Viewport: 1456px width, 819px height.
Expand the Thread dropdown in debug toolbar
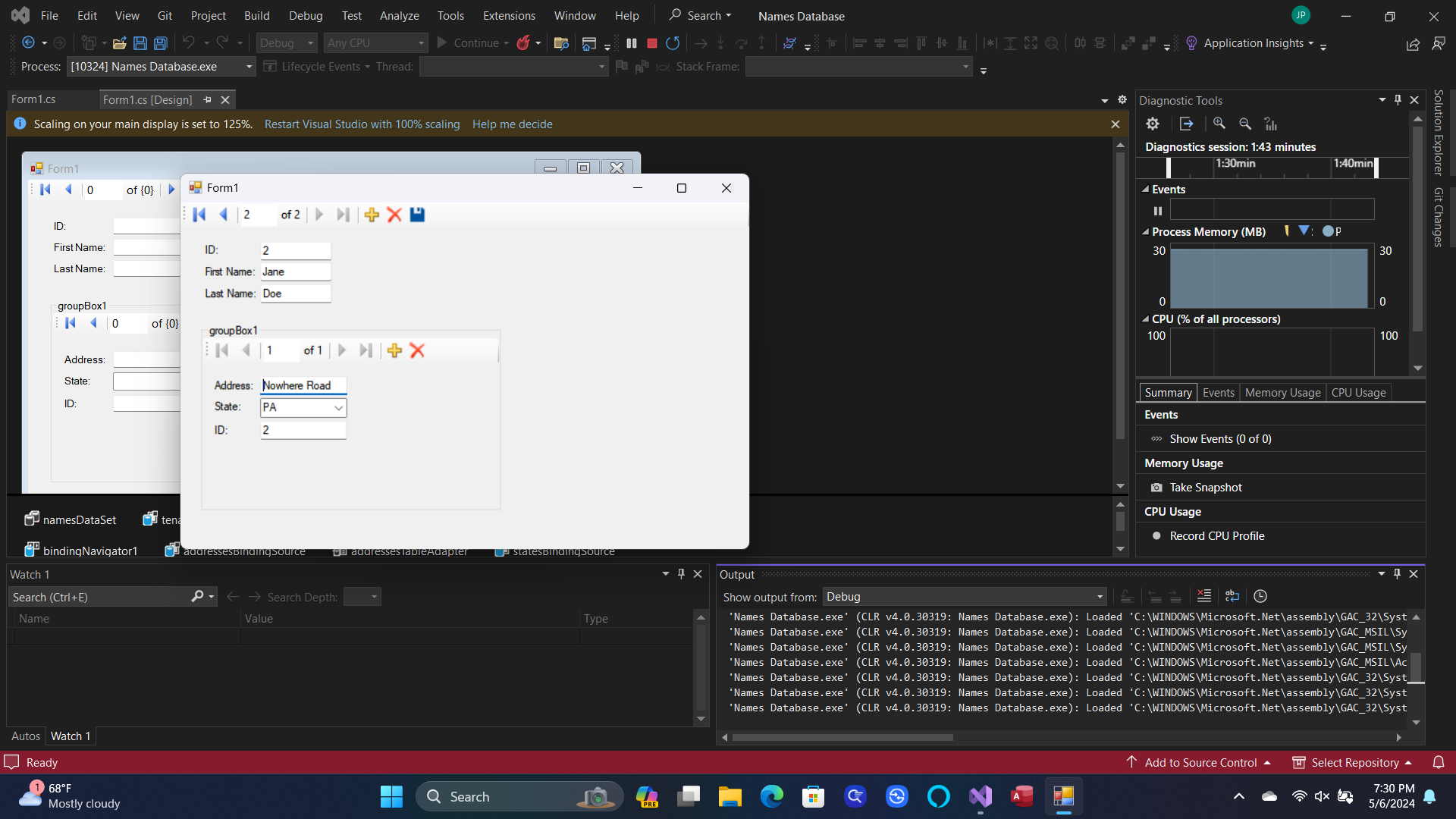pos(599,66)
